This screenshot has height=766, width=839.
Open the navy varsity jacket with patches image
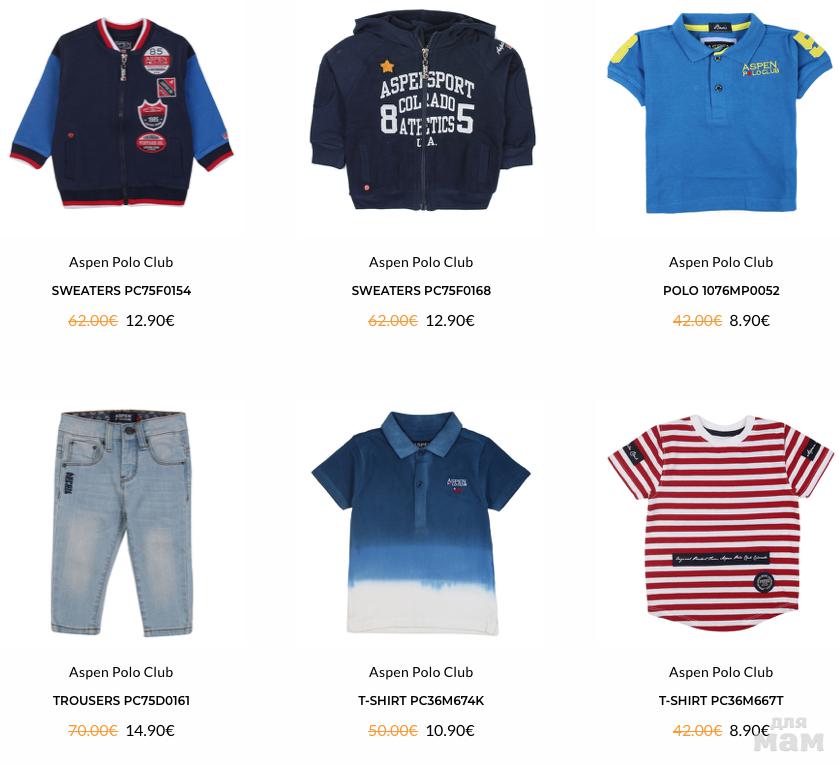pyautogui.click(x=121, y=112)
